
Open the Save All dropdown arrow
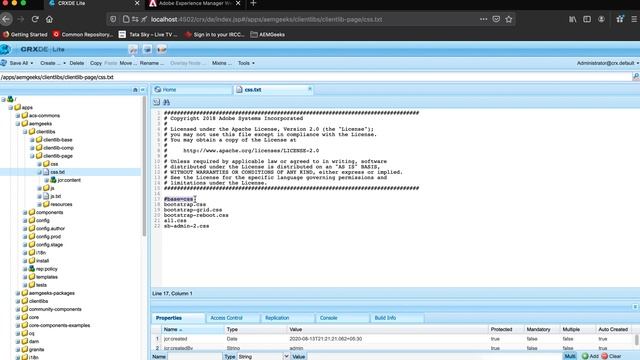(x=32, y=63)
